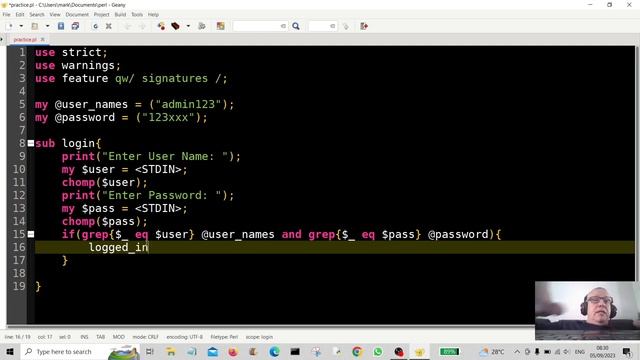The image size is (640, 360).
Task: Collapse the sub login fold marker
Action: point(31,143)
